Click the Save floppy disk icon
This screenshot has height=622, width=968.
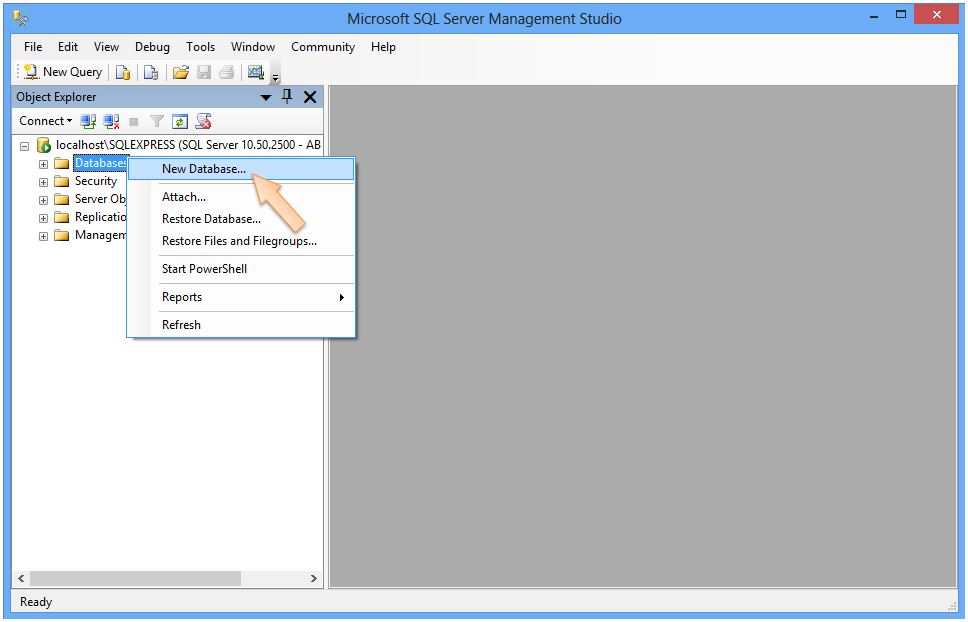[204, 73]
